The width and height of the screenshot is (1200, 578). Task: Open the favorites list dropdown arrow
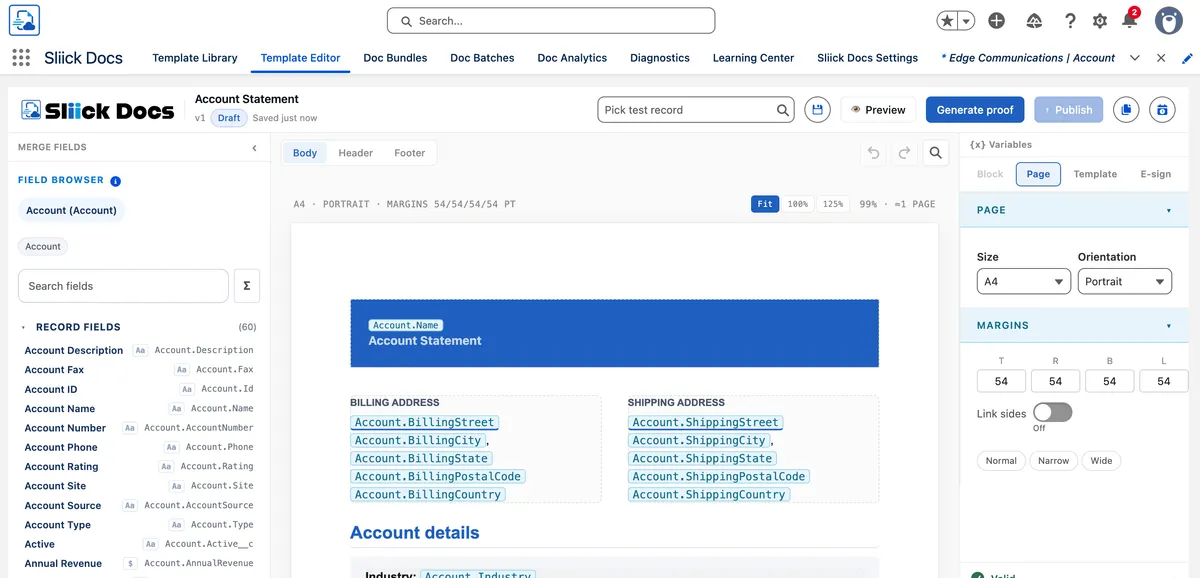pos(966,20)
